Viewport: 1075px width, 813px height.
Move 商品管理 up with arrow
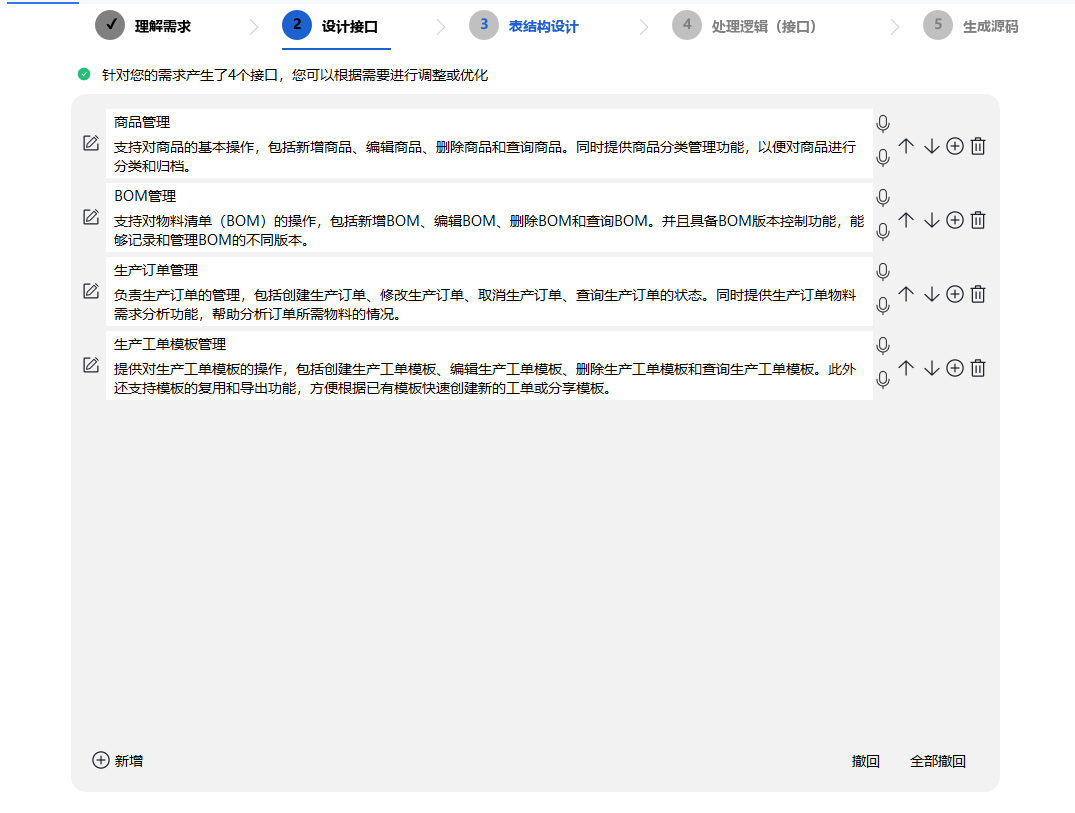coord(906,146)
